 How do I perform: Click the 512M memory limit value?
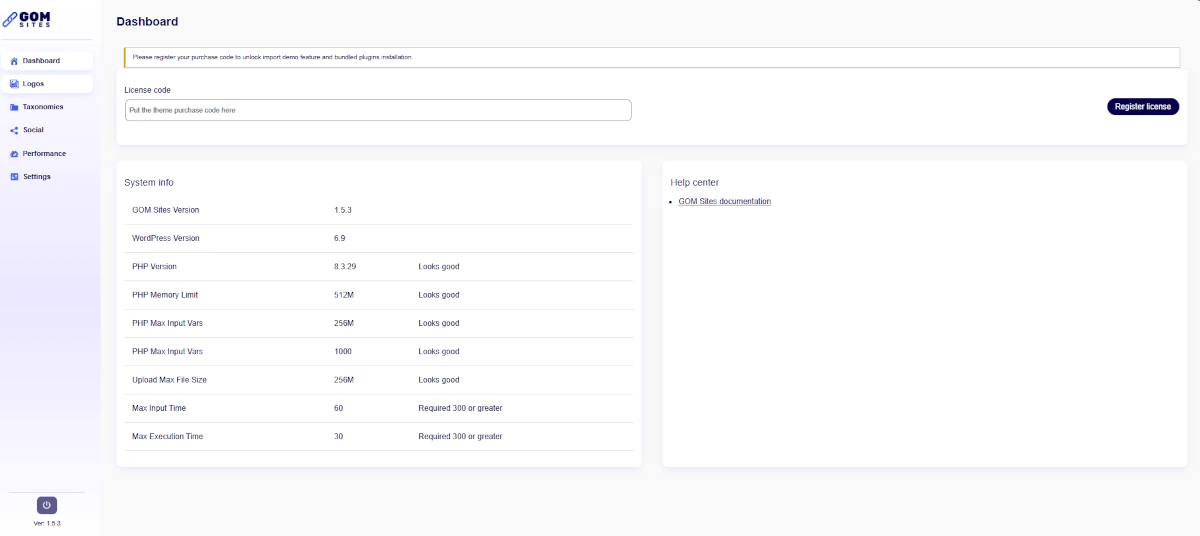[x=344, y=295]
